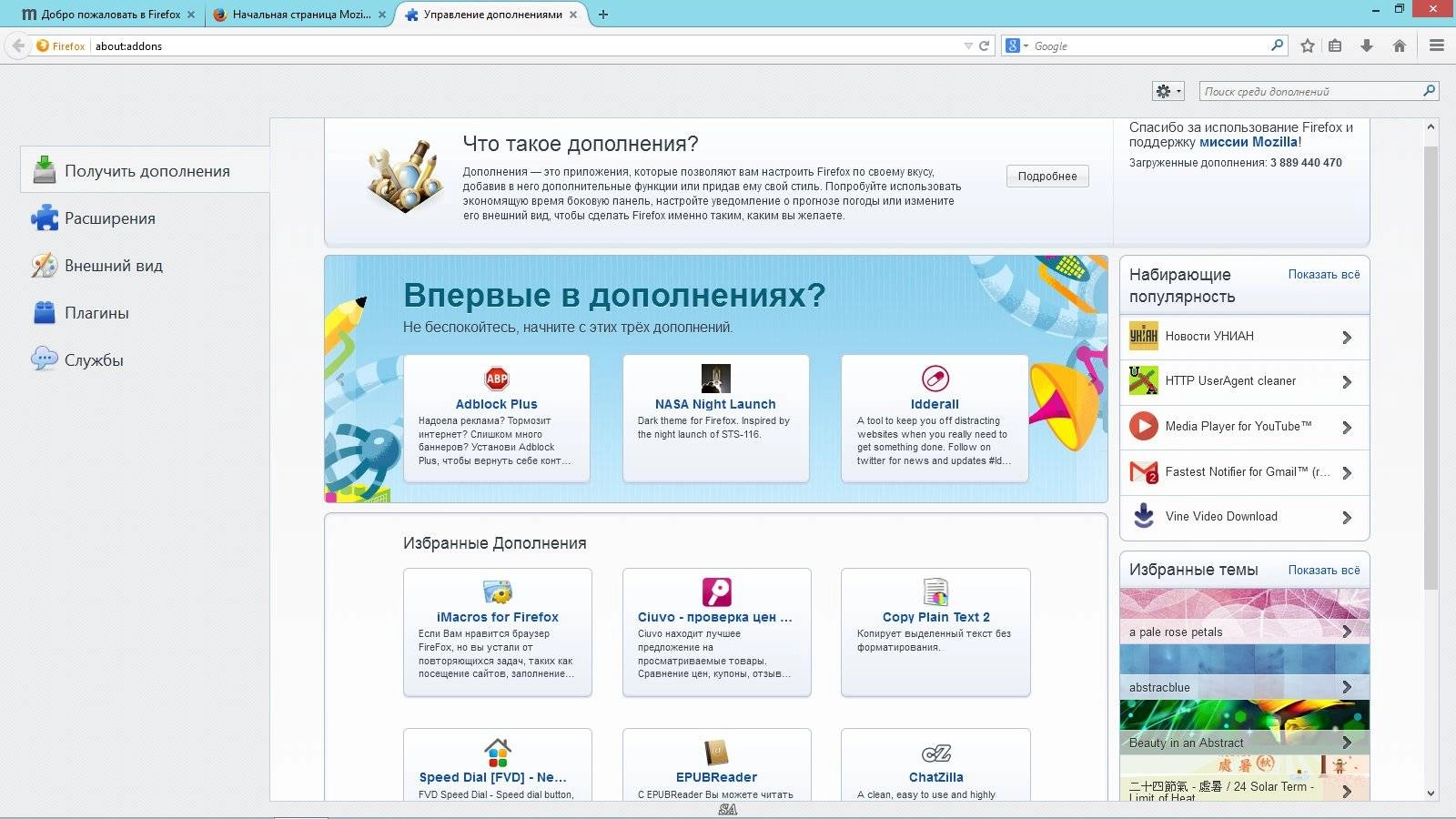Image resolution: width=1456 pixels, height=819 pixels.
Task: Click the browser Back arrow
Action: coord(18,45)
